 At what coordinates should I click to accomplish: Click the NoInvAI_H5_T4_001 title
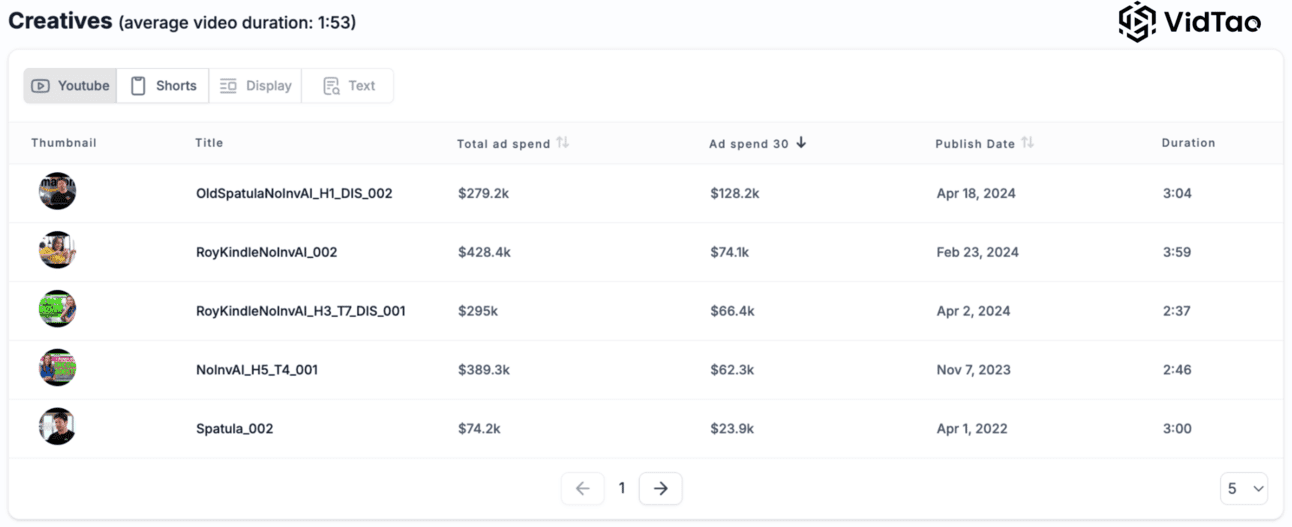[x=257, y=370]
